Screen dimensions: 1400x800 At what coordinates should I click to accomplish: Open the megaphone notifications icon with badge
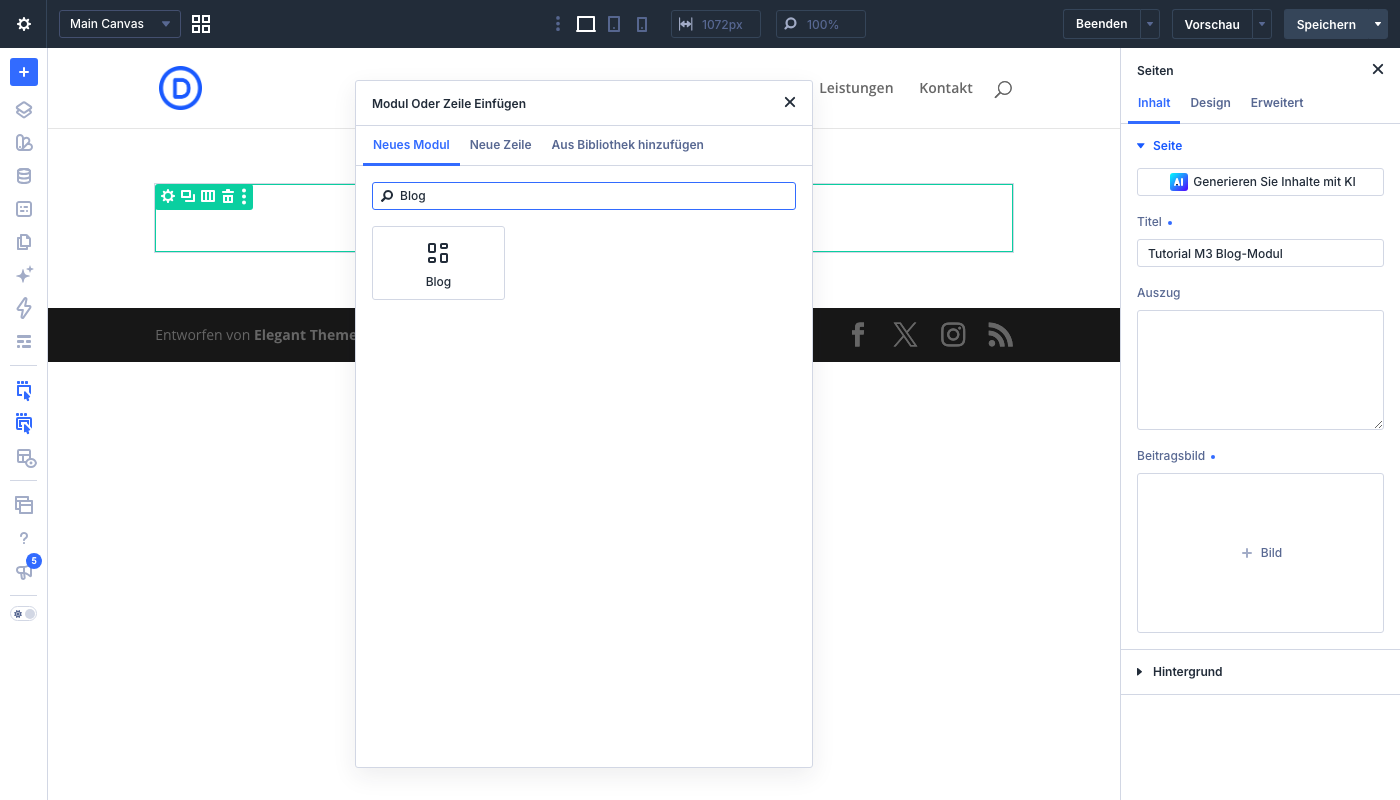pyautogui.click(x=24, y=571)
